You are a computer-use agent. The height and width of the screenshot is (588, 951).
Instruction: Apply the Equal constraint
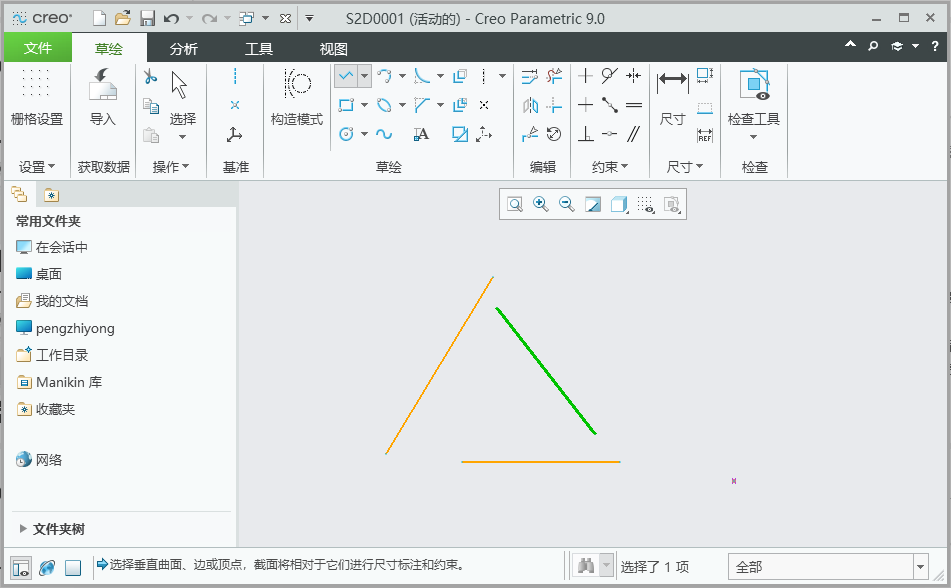634,105
